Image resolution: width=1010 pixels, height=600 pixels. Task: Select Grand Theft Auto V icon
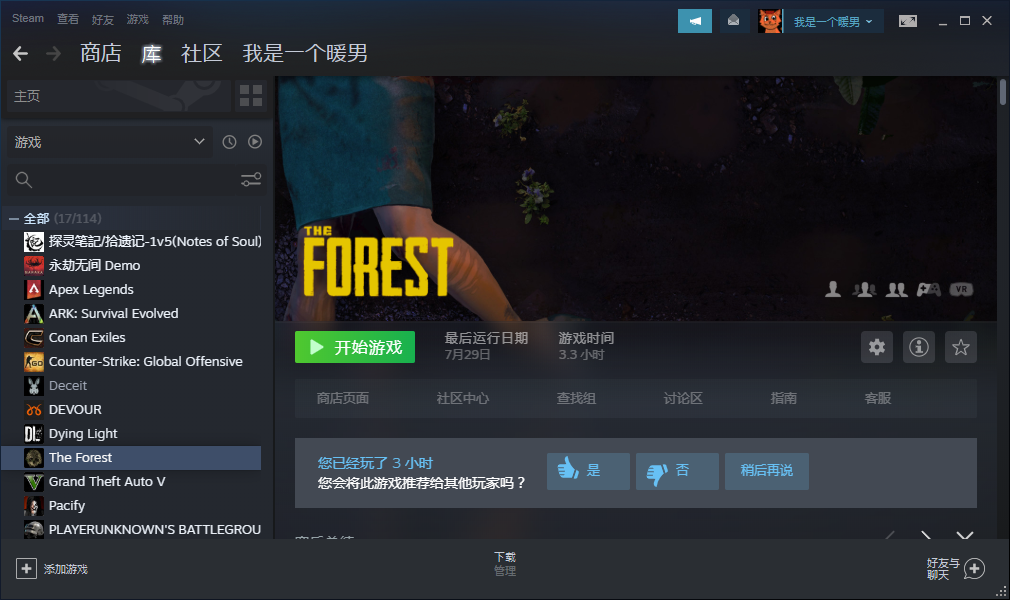click(x=33, y=482)
